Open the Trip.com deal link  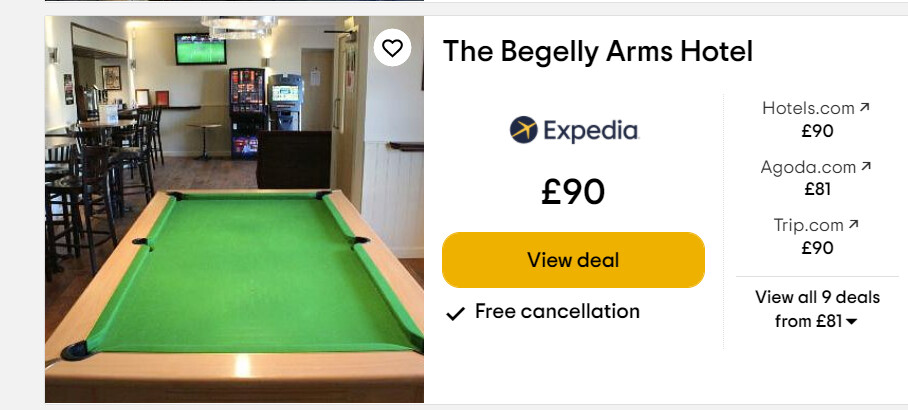(808, 225)
